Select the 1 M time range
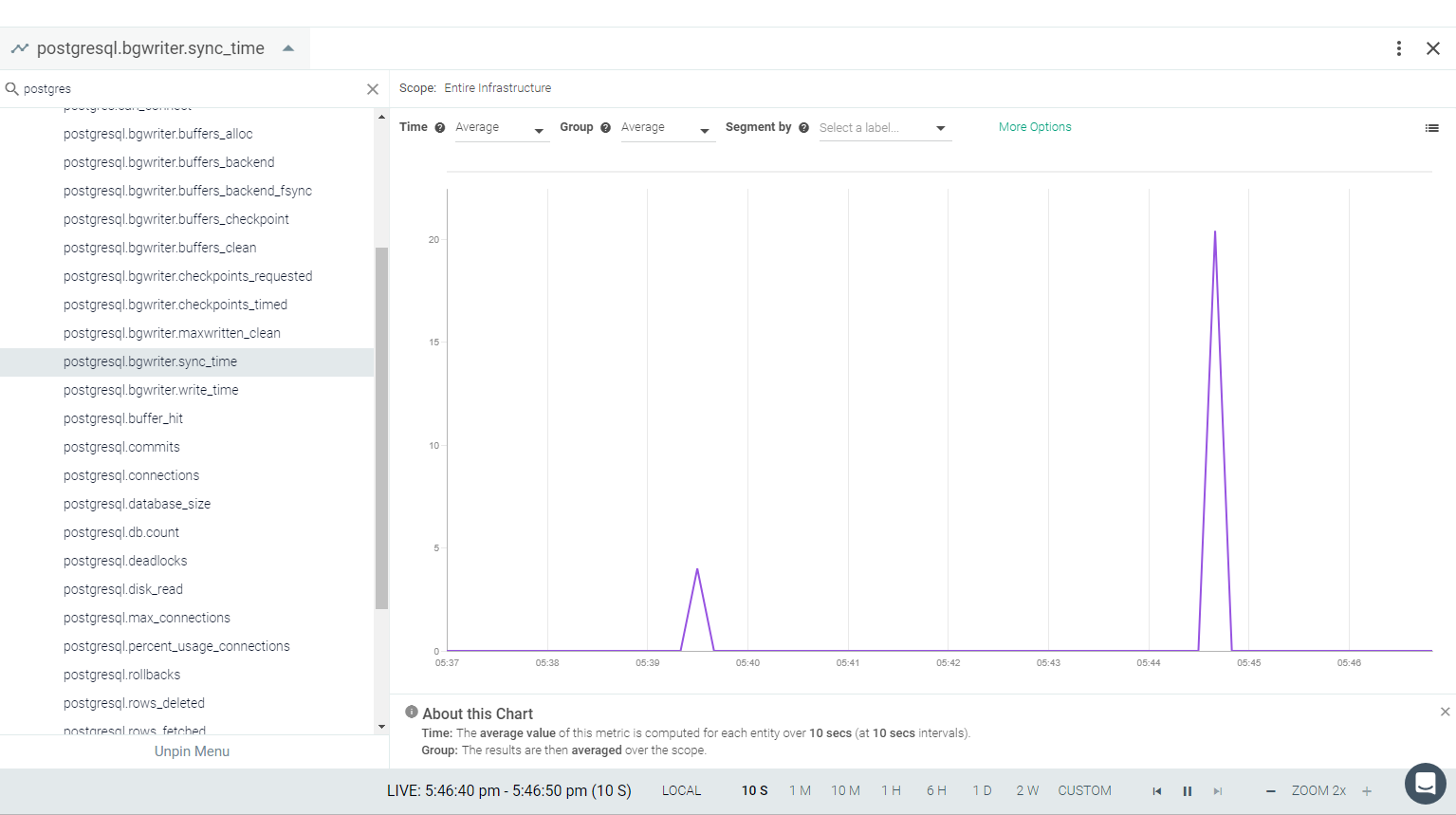 [x=800, y=791]
